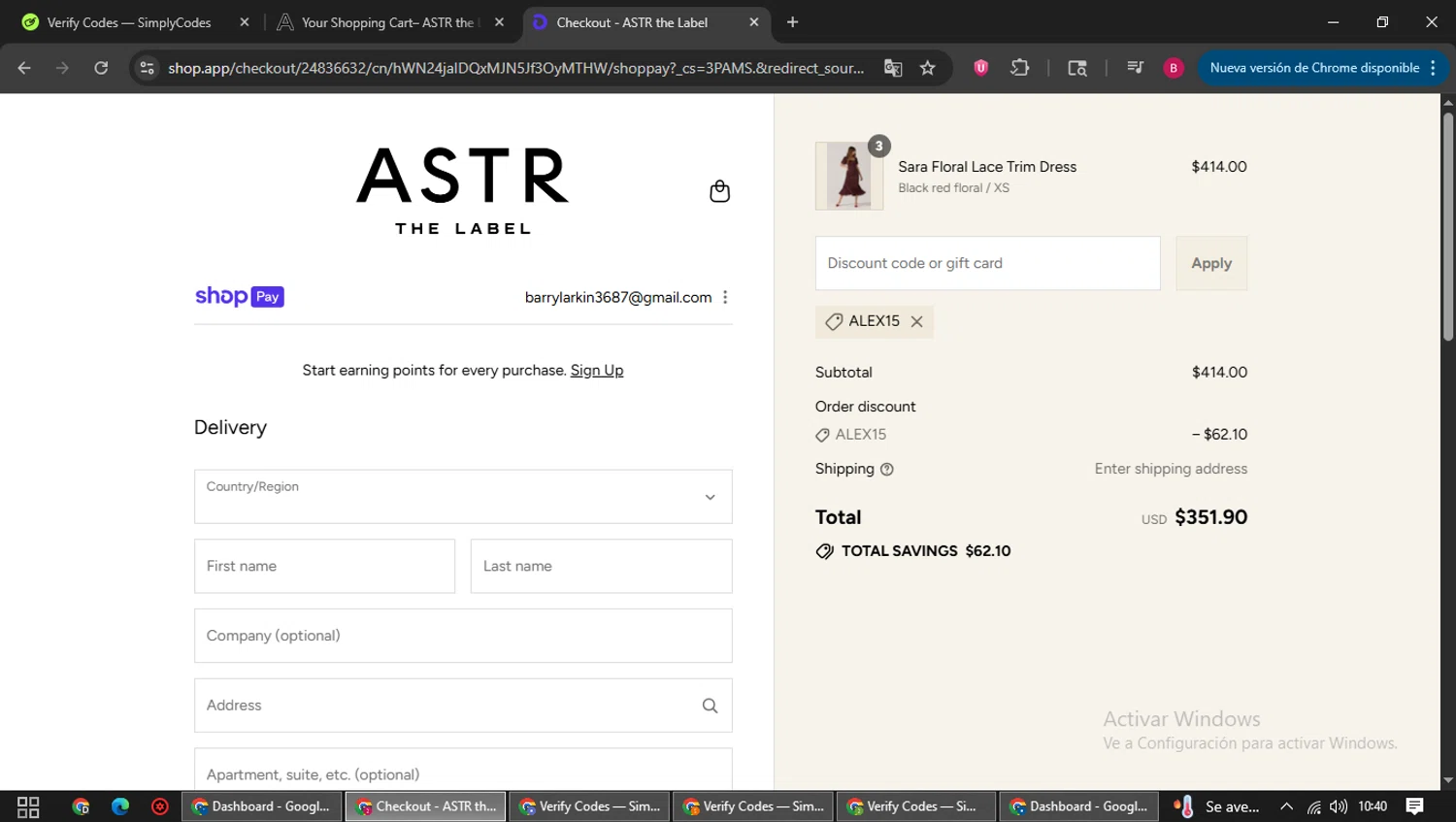Click the Last name field

pos(602,567)
